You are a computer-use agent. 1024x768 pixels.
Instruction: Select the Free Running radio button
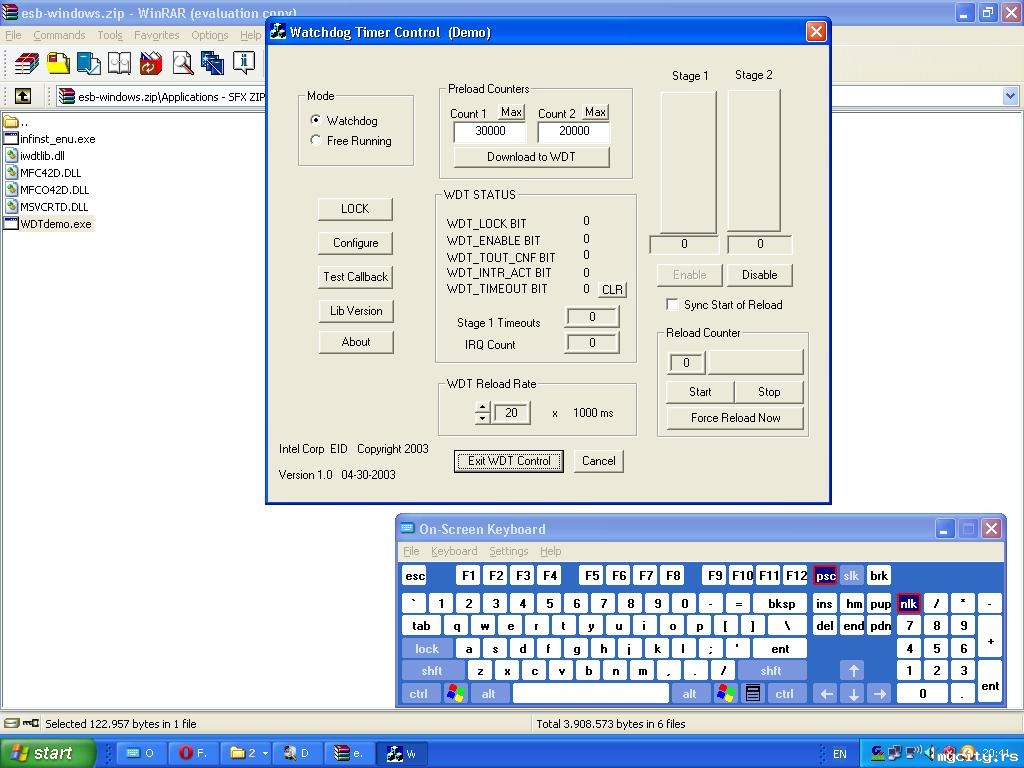point(316,141)
